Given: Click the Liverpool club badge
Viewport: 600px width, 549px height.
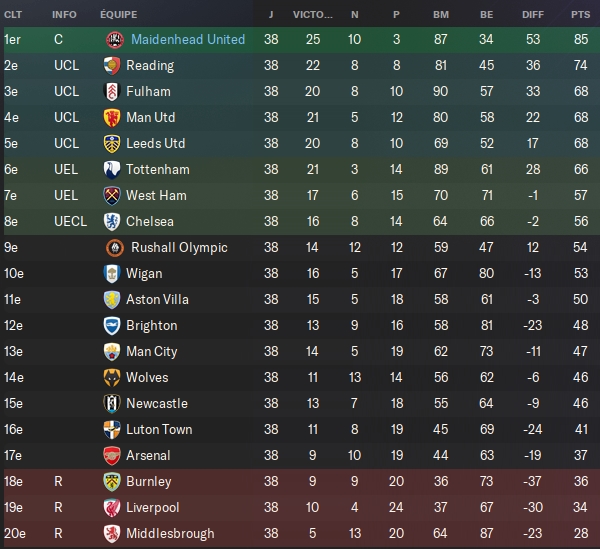Looking at the screenshot, I should pos(113,507).
